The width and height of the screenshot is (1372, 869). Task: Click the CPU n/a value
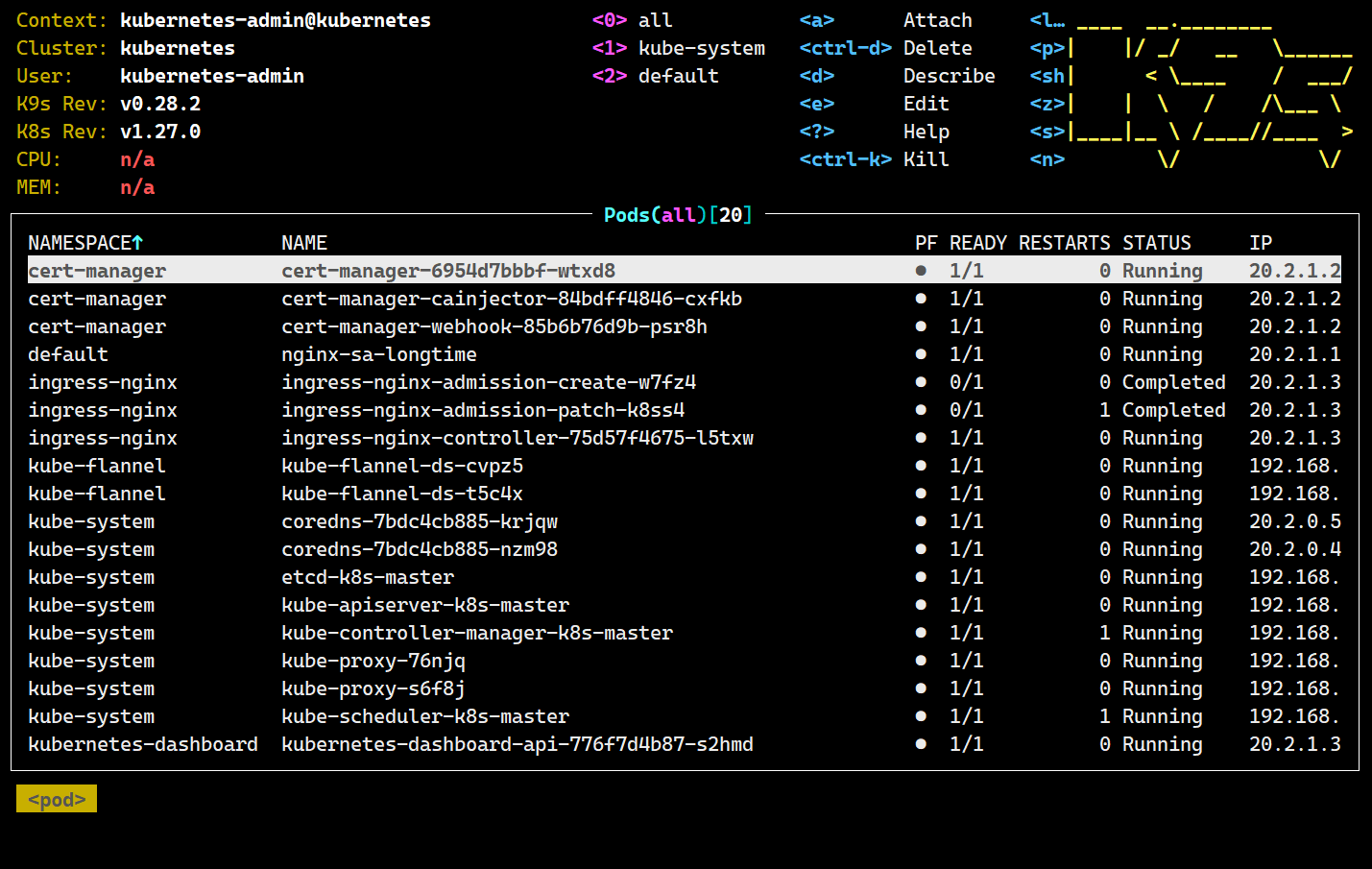(x=137, y=159)
